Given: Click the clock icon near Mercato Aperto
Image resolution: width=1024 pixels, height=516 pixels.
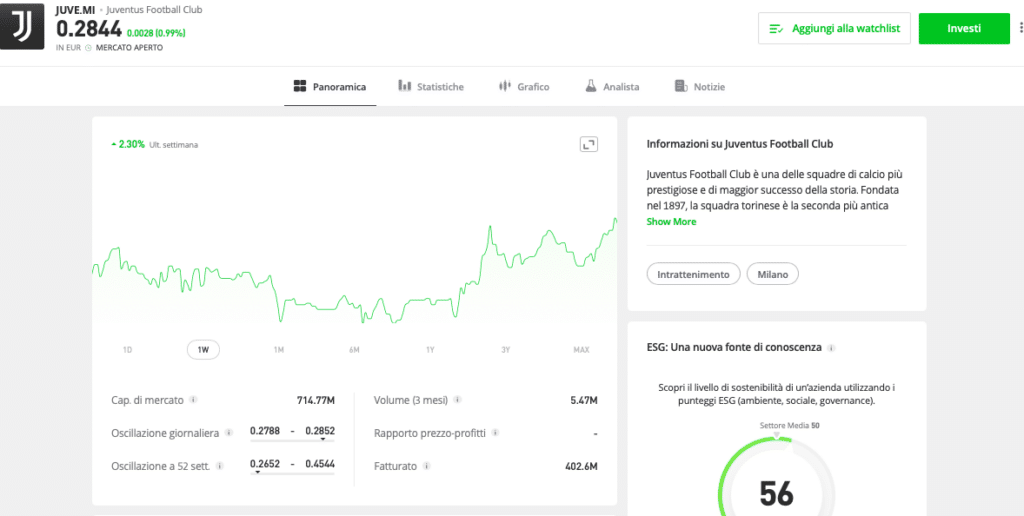Looking at the screenshot, I should click(x=89, y=48).
